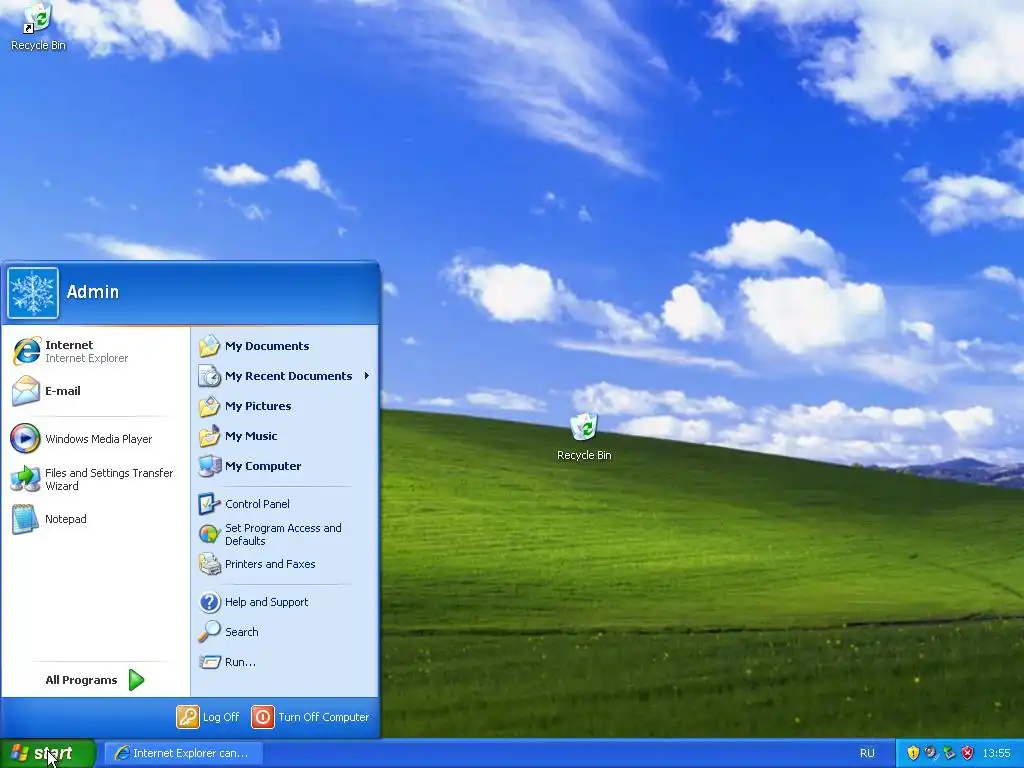Open the Run... dialog icon
This screenshot has height=768, width=1024.
coord(209,662)
